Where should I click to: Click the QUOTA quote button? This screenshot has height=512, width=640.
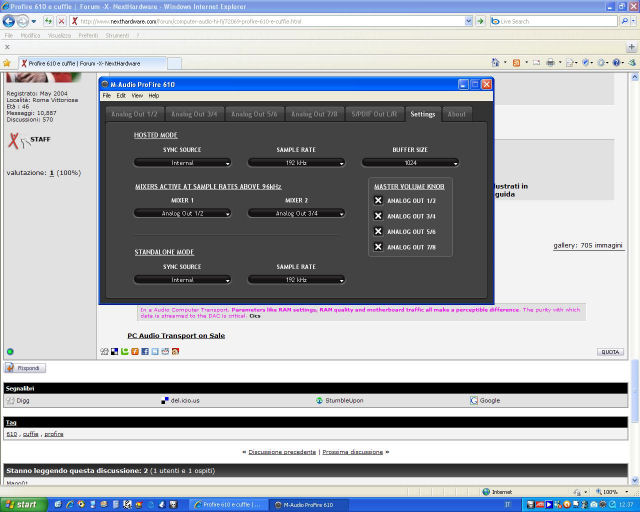point(610,352)
